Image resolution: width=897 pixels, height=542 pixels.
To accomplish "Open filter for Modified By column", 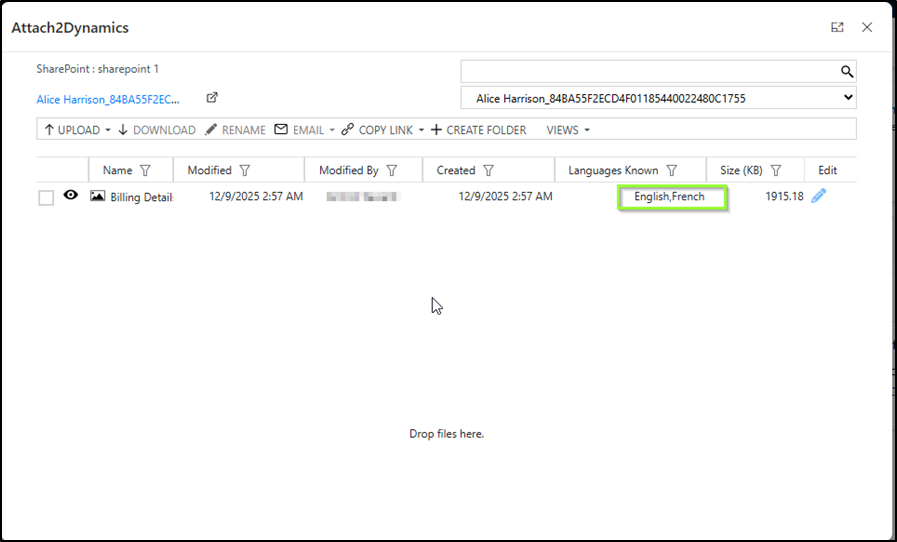I will (392, 171).
